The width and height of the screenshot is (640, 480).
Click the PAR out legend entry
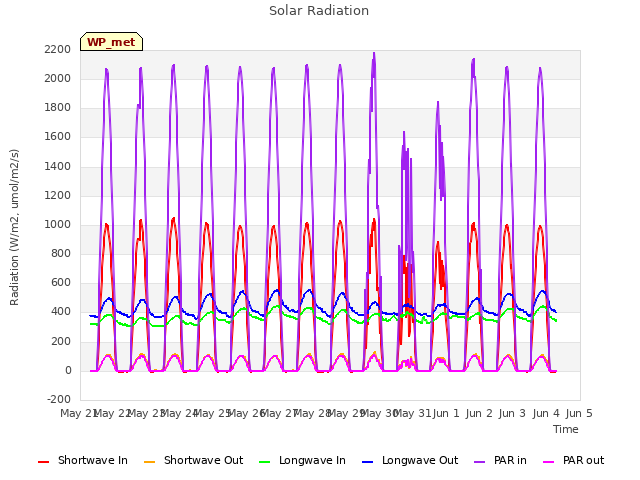573,461
